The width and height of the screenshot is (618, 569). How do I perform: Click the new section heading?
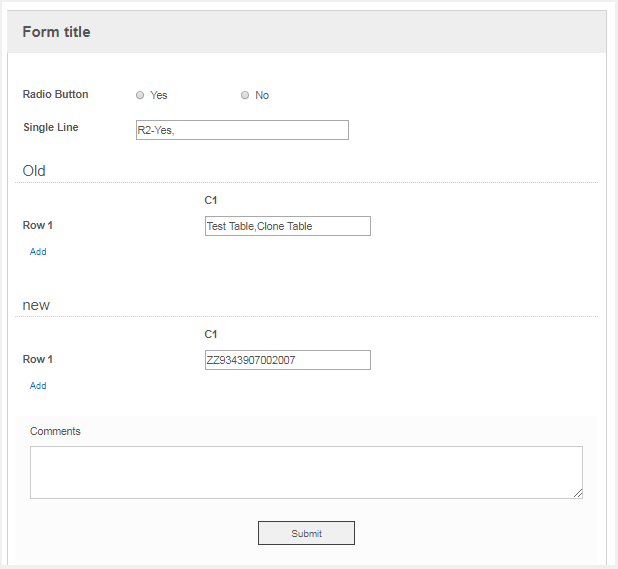pyautogui.click(x=36, y=305)
